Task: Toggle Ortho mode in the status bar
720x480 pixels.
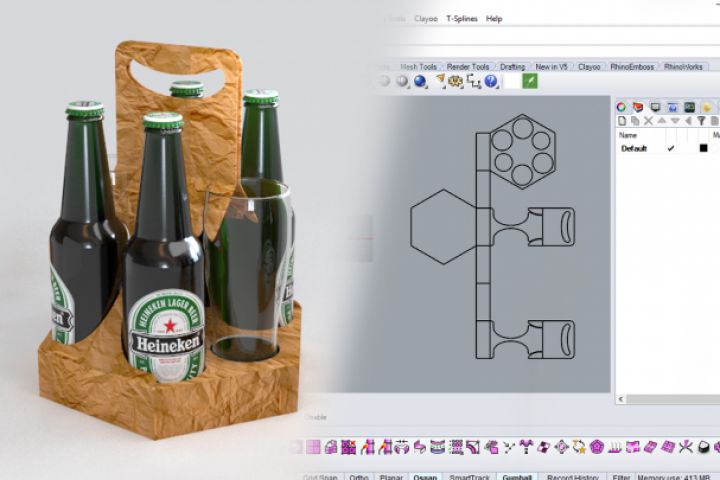Action: [359, 477]
